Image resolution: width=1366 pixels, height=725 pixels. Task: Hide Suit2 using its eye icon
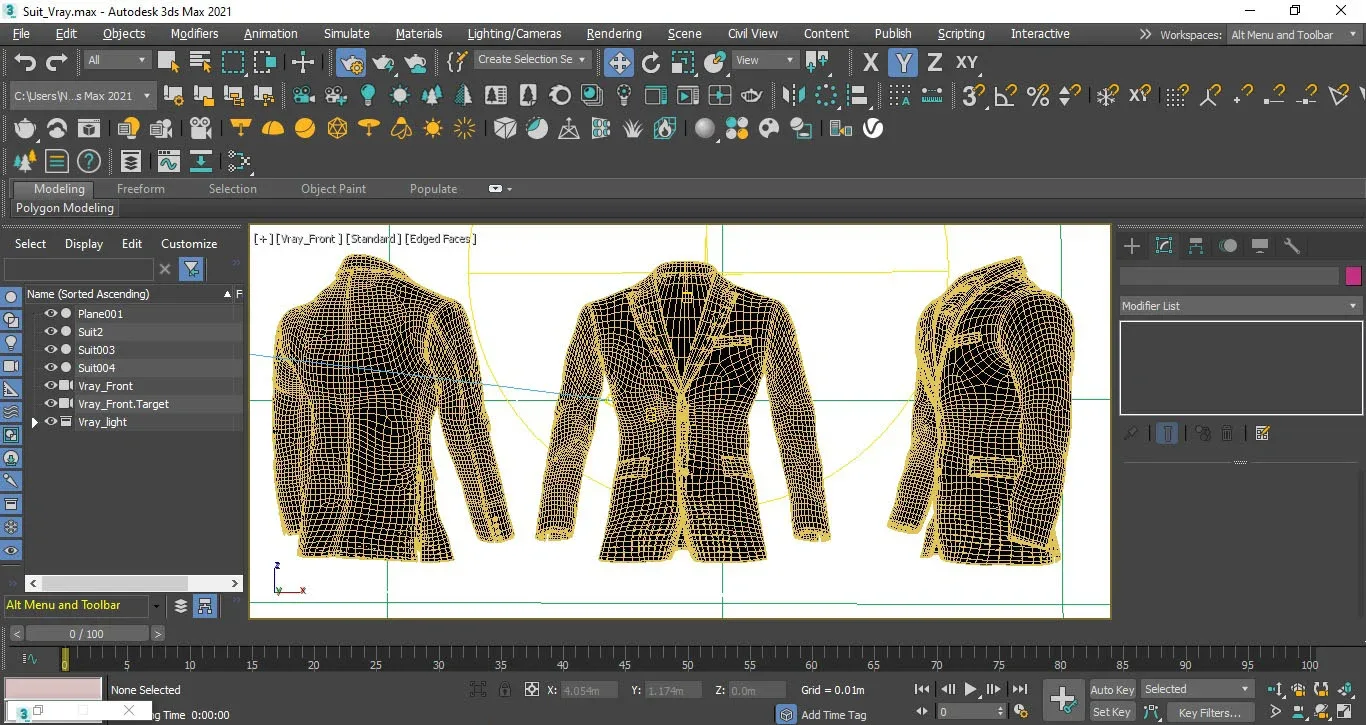point(50,332)
